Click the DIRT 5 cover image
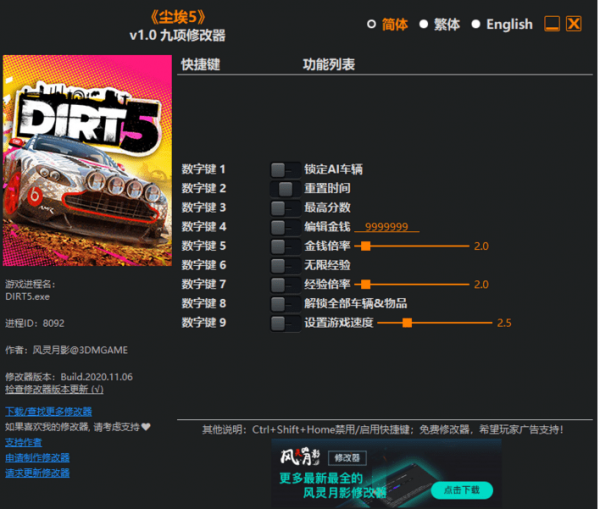Image resolution: width=600 pixels, height=509 pixels. coord(87,160)
